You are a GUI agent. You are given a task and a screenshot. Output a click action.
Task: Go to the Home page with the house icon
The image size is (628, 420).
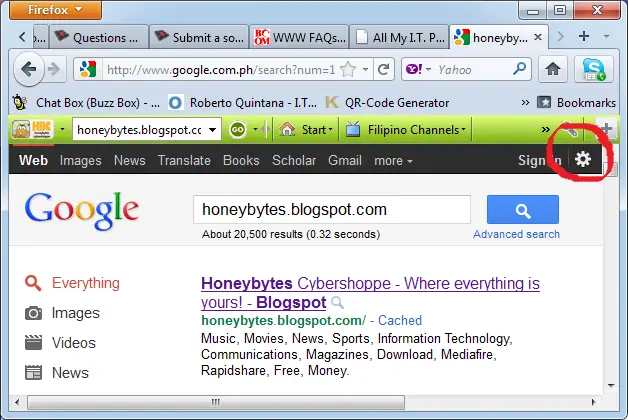tap(553, 70)
